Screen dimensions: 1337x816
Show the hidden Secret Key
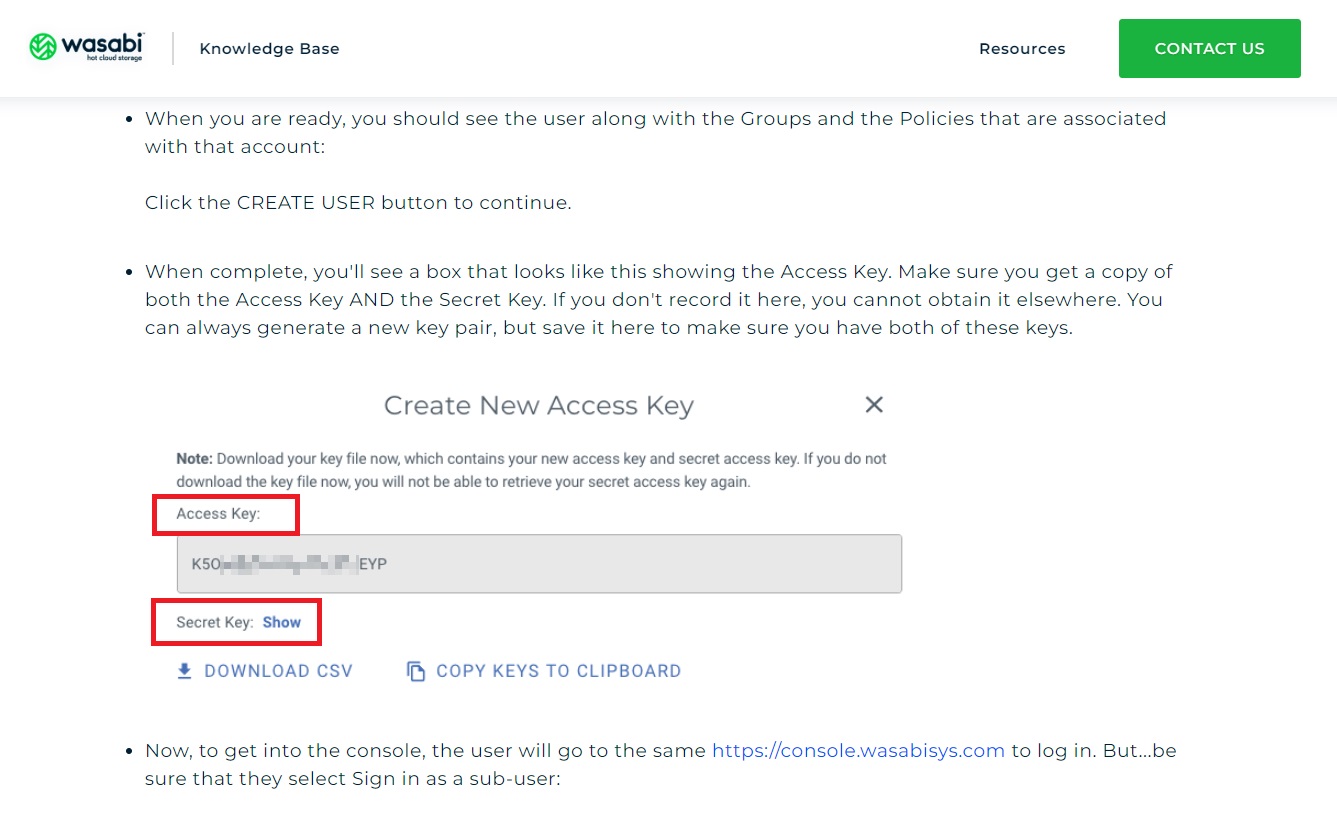pyautogui.click(x=282, y=622)
